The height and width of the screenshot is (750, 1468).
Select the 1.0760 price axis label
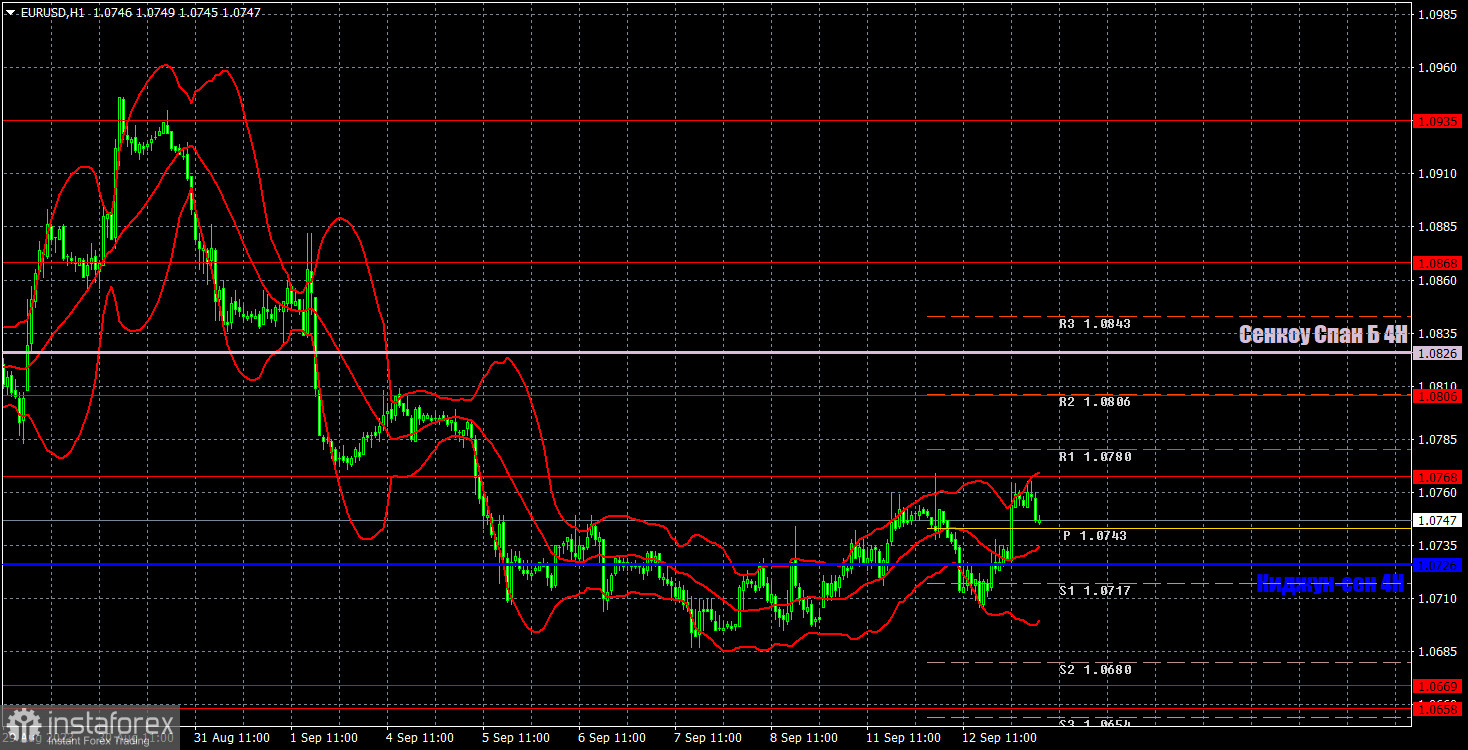point(1439,492)
